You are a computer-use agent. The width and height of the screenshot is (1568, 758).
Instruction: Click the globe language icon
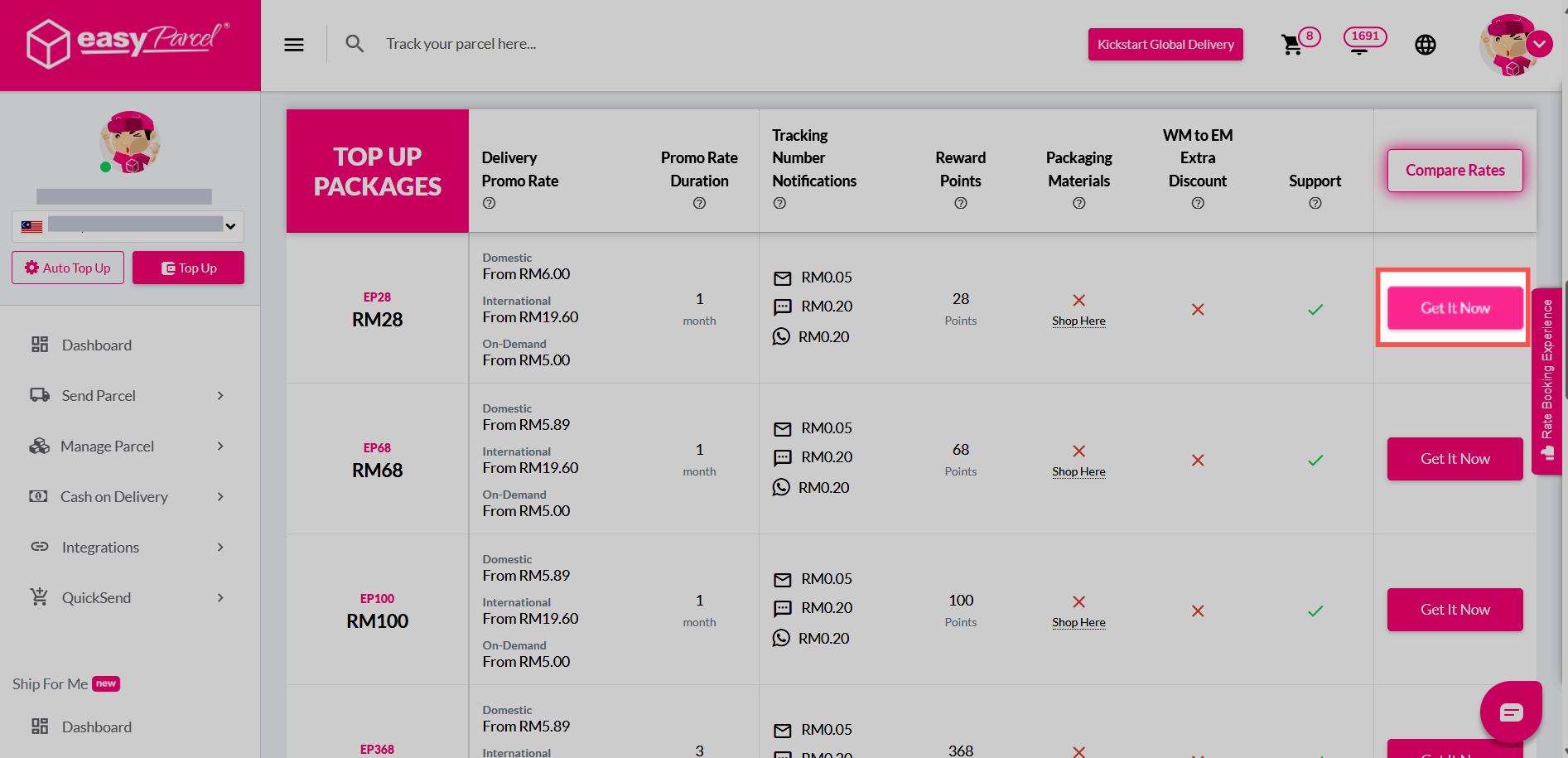1426,45
